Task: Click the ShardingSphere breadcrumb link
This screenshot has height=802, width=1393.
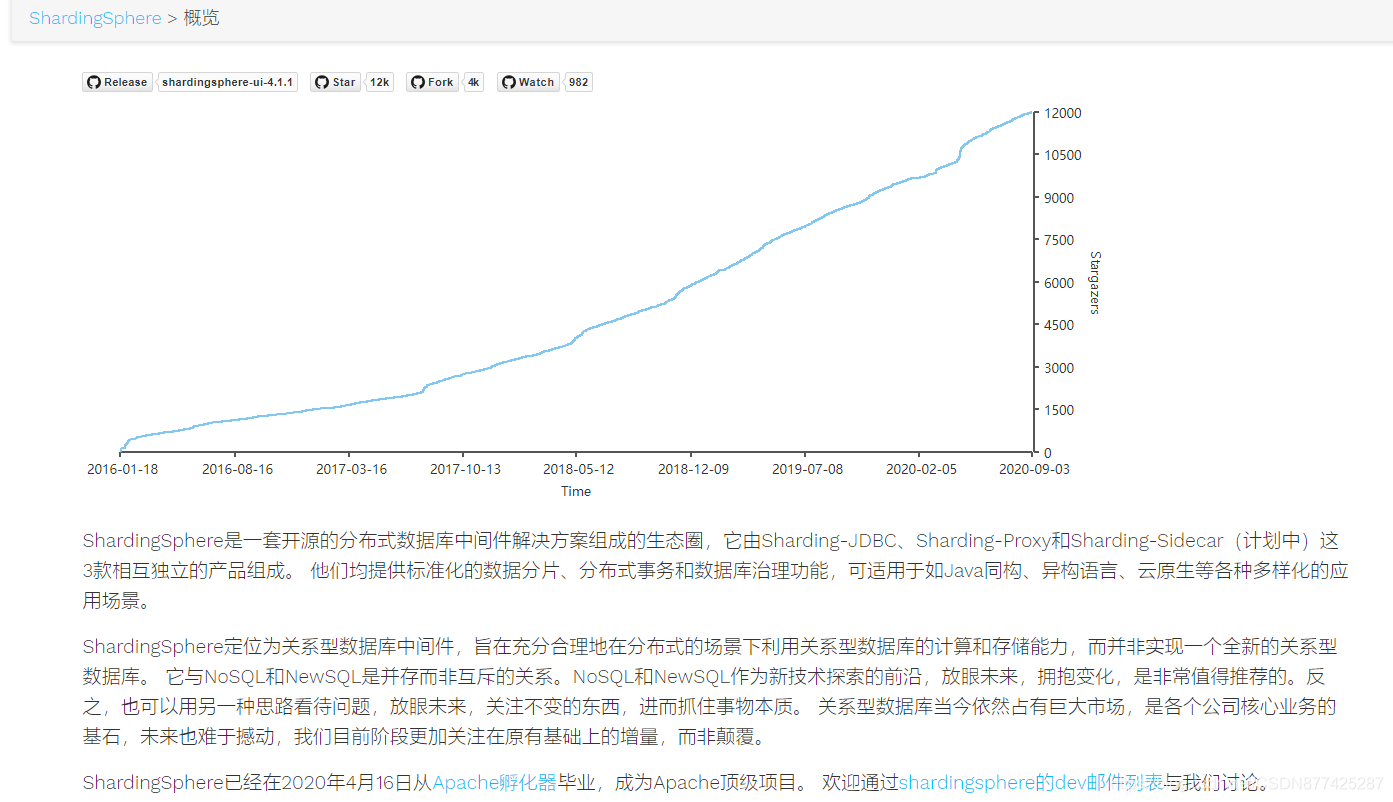Action: [95, 18]
